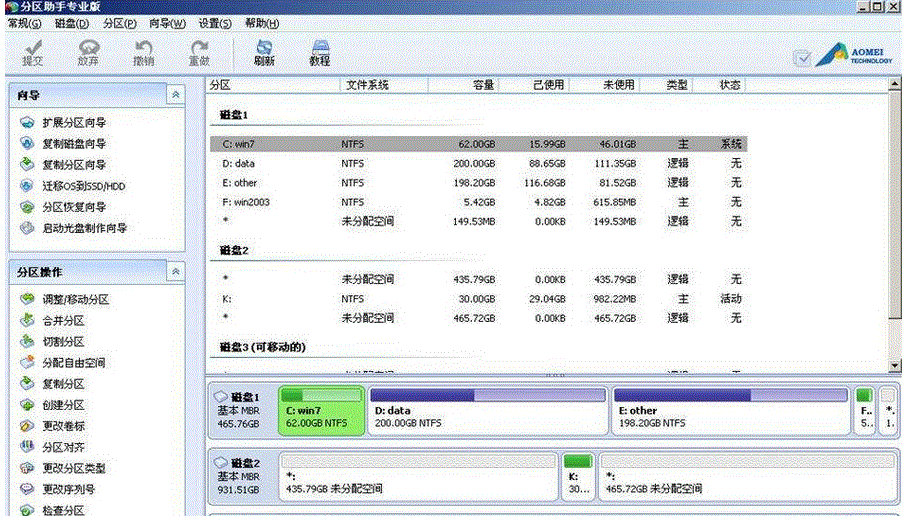Click the 重做 (Redo) toolbar icon
902x516 pixels.
coord(199,52)
